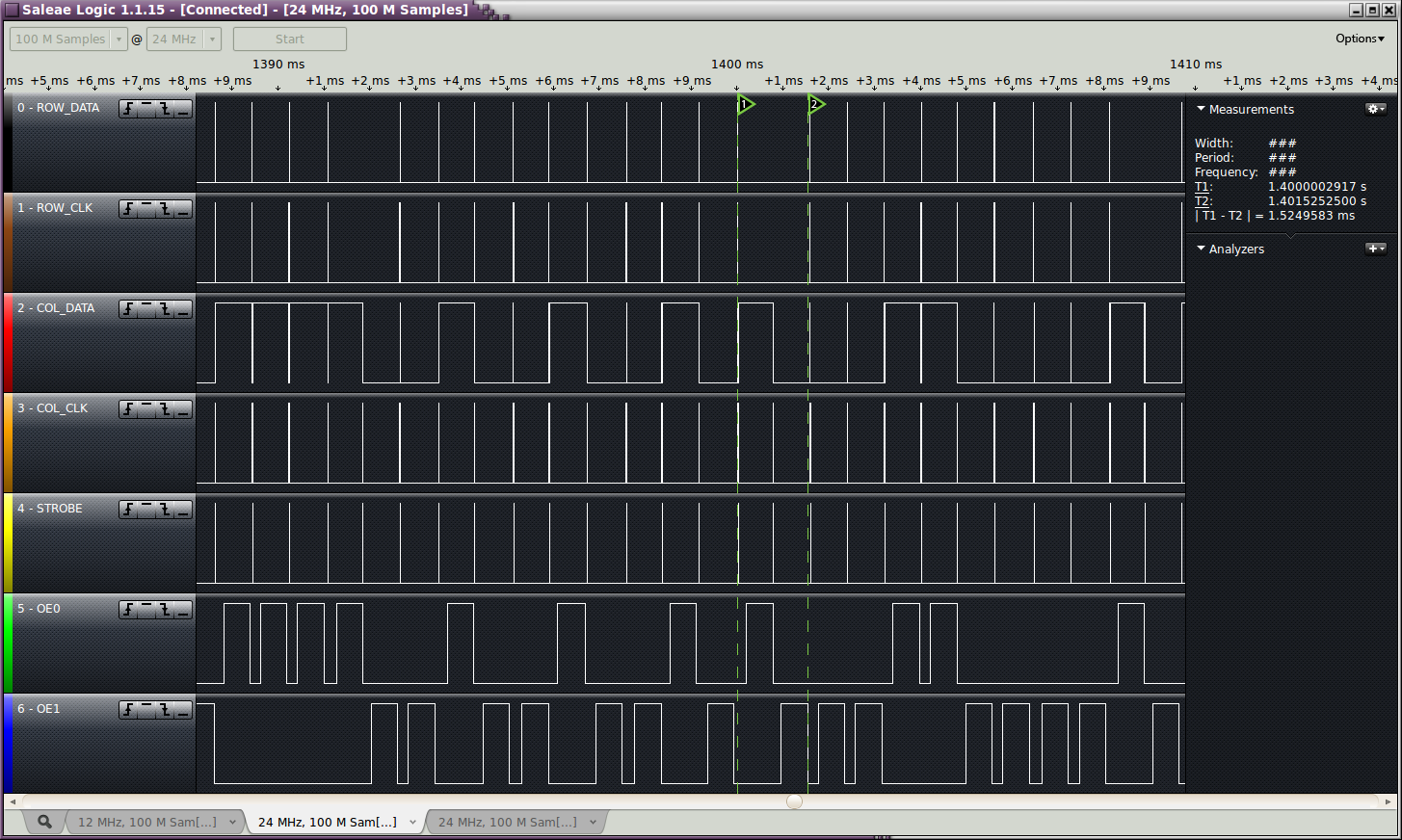Screen dimensions: 1402x840
Task: Open the 24 MHz sample rate dropdown
Action: [212, 39]
